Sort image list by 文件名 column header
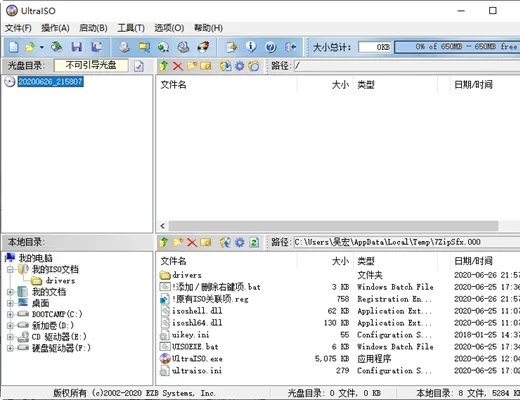The width and height of the screenshot is (520, 400). 227,85
